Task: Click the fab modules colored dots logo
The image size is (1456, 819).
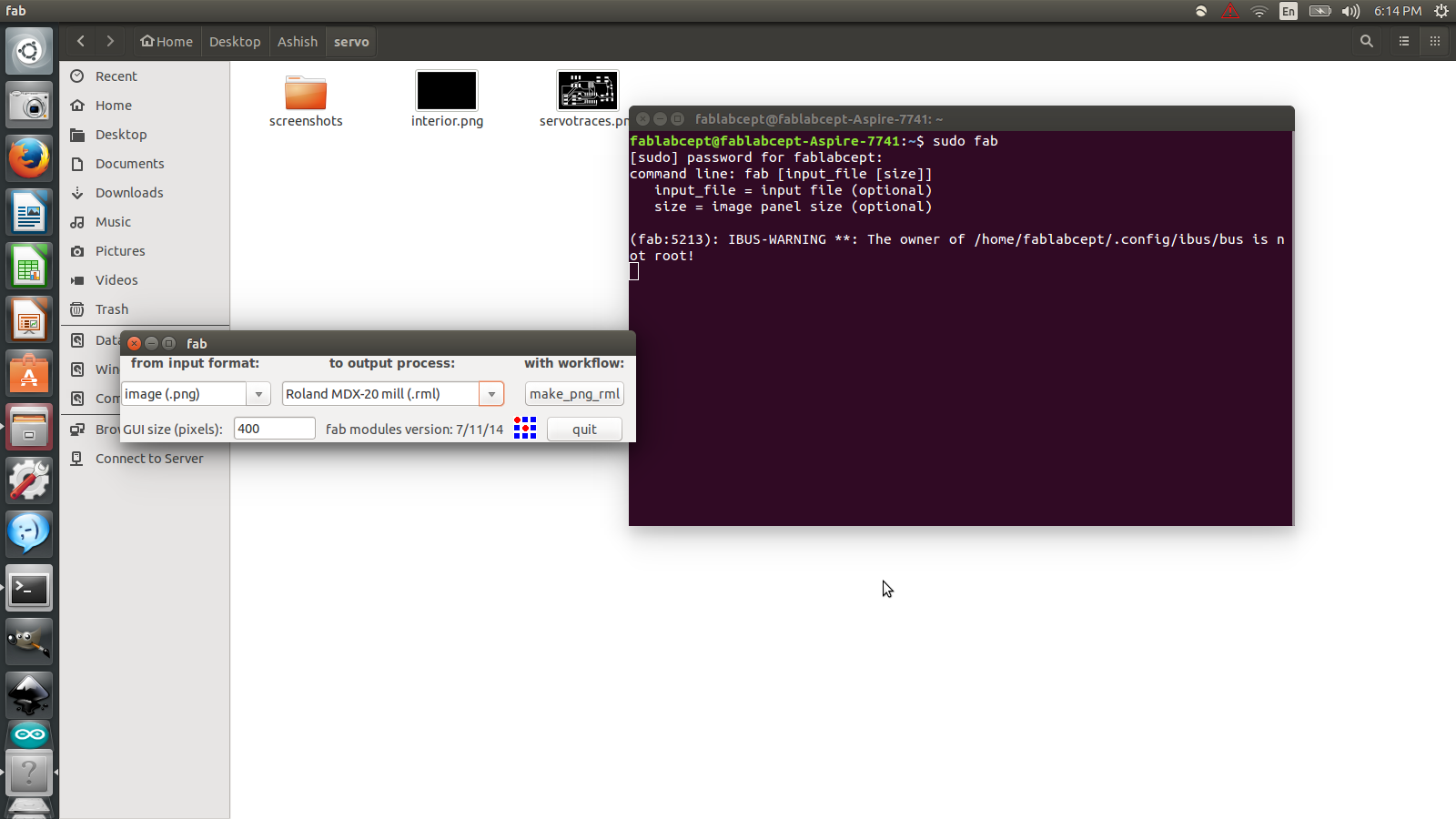Action: click(x=525, y=428)
